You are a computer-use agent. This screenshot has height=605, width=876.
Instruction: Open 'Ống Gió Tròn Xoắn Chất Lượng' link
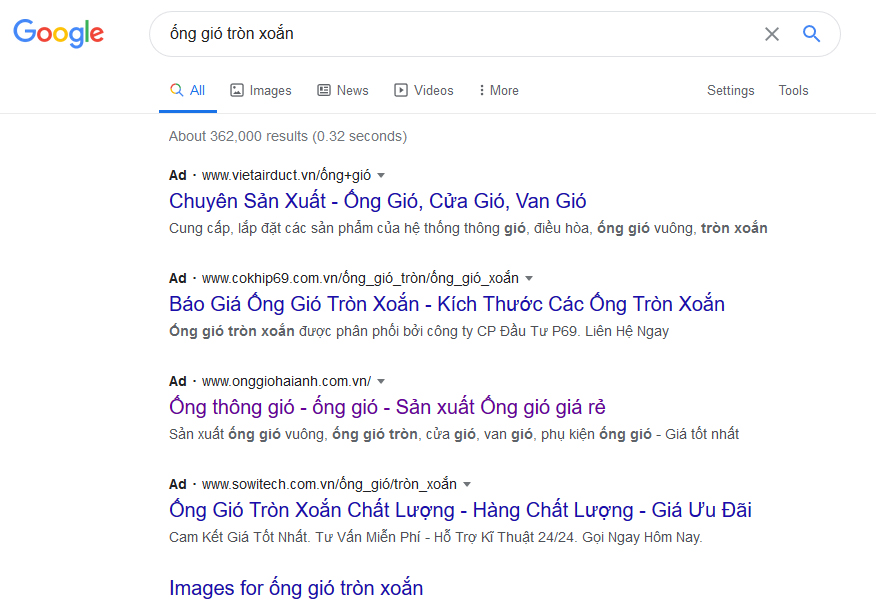point(460,509)
